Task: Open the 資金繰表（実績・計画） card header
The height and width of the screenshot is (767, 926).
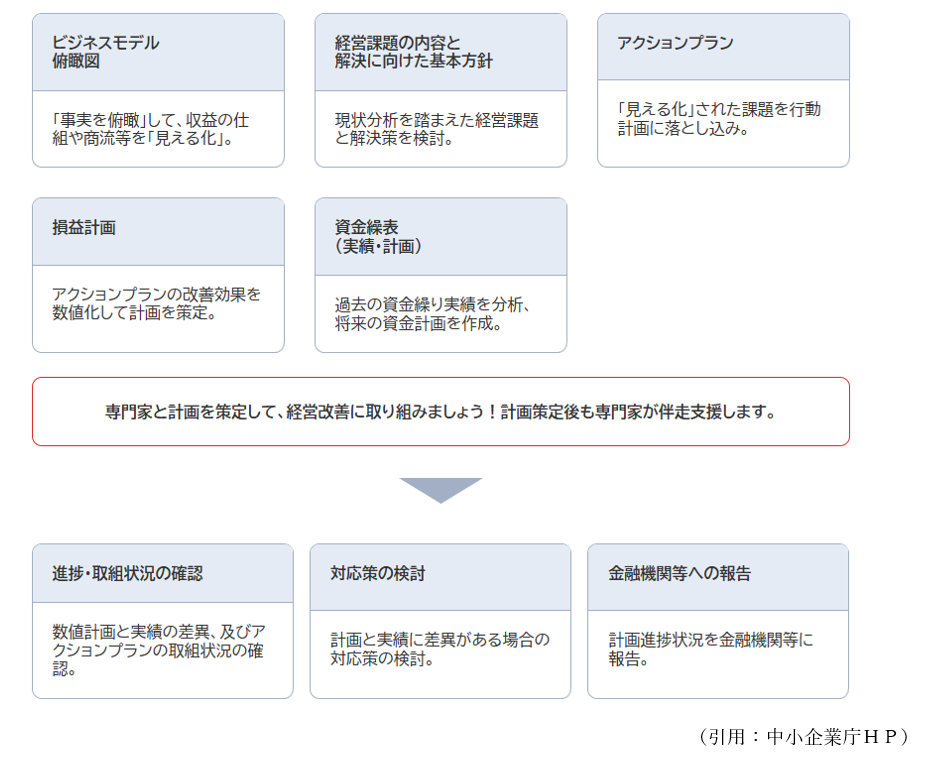Action: [383, 237]
